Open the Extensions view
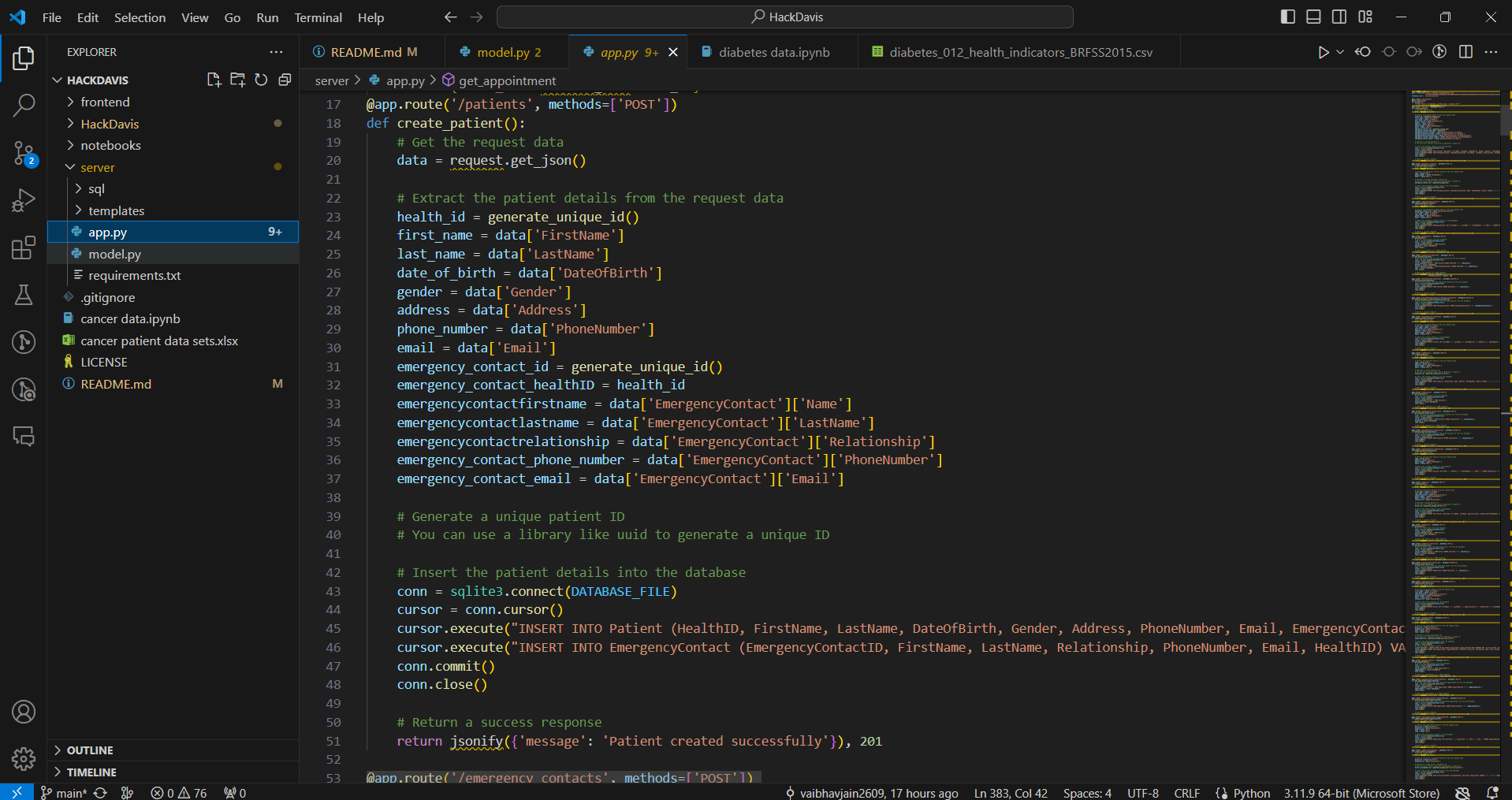1512x800 pixels. [24, 247]
